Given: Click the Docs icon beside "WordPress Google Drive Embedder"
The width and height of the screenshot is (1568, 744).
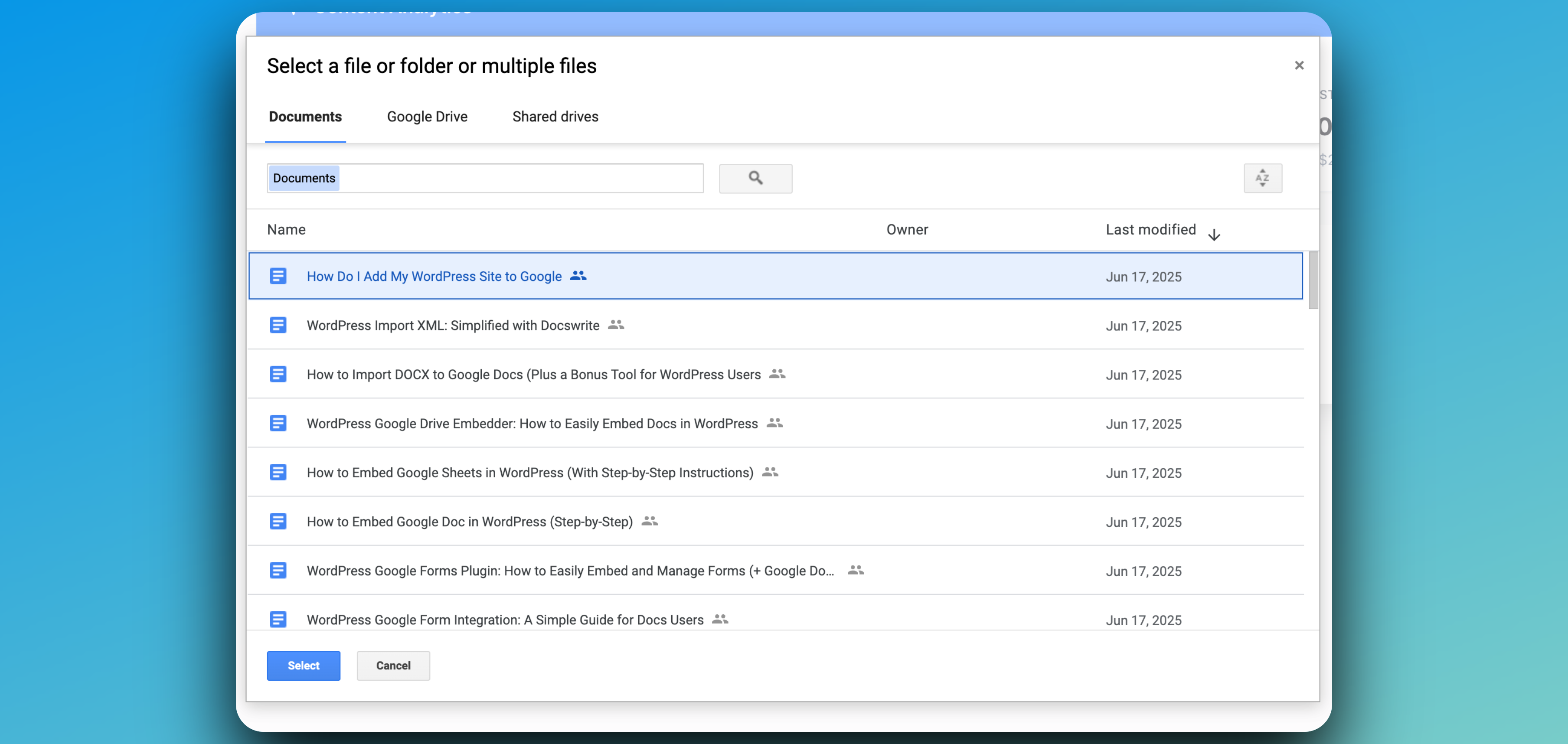Looking at the screenshot, I should click(x=278, y=423).
